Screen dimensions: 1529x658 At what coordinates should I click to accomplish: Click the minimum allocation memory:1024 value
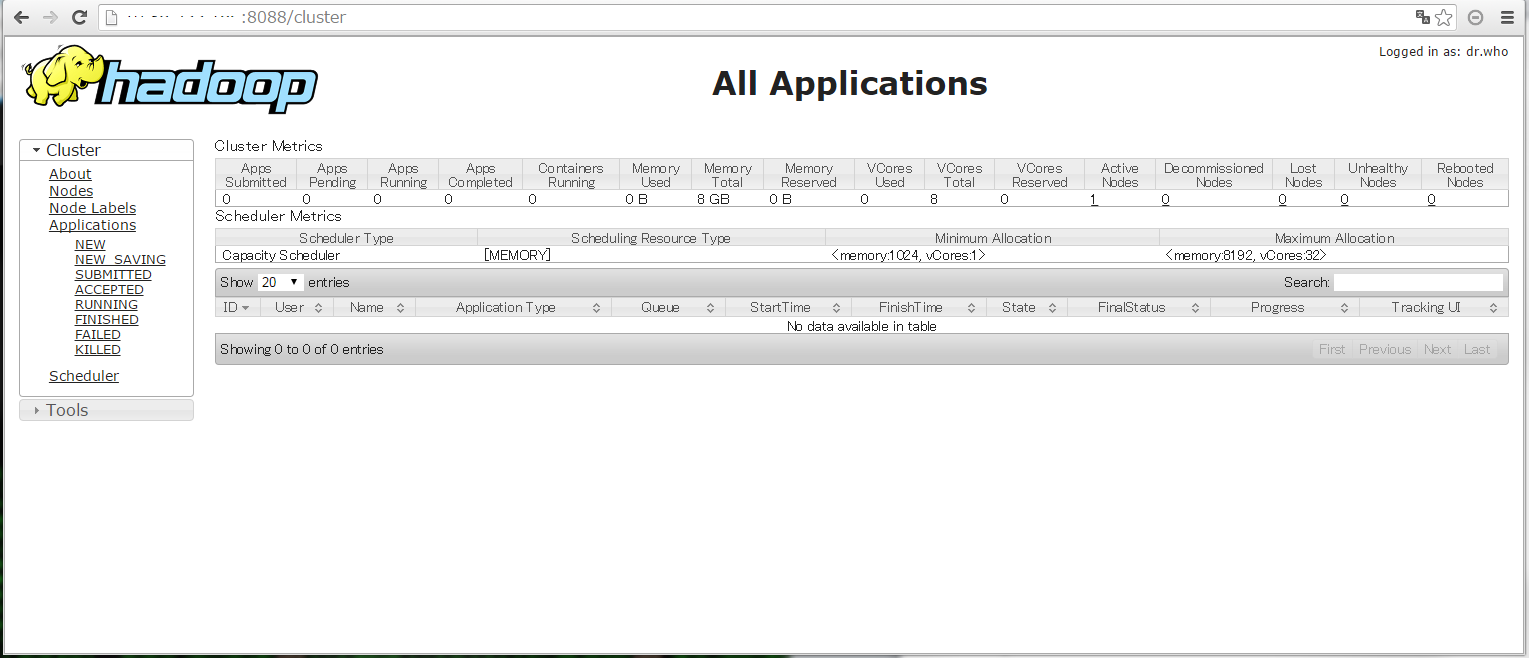coord(909,255)
